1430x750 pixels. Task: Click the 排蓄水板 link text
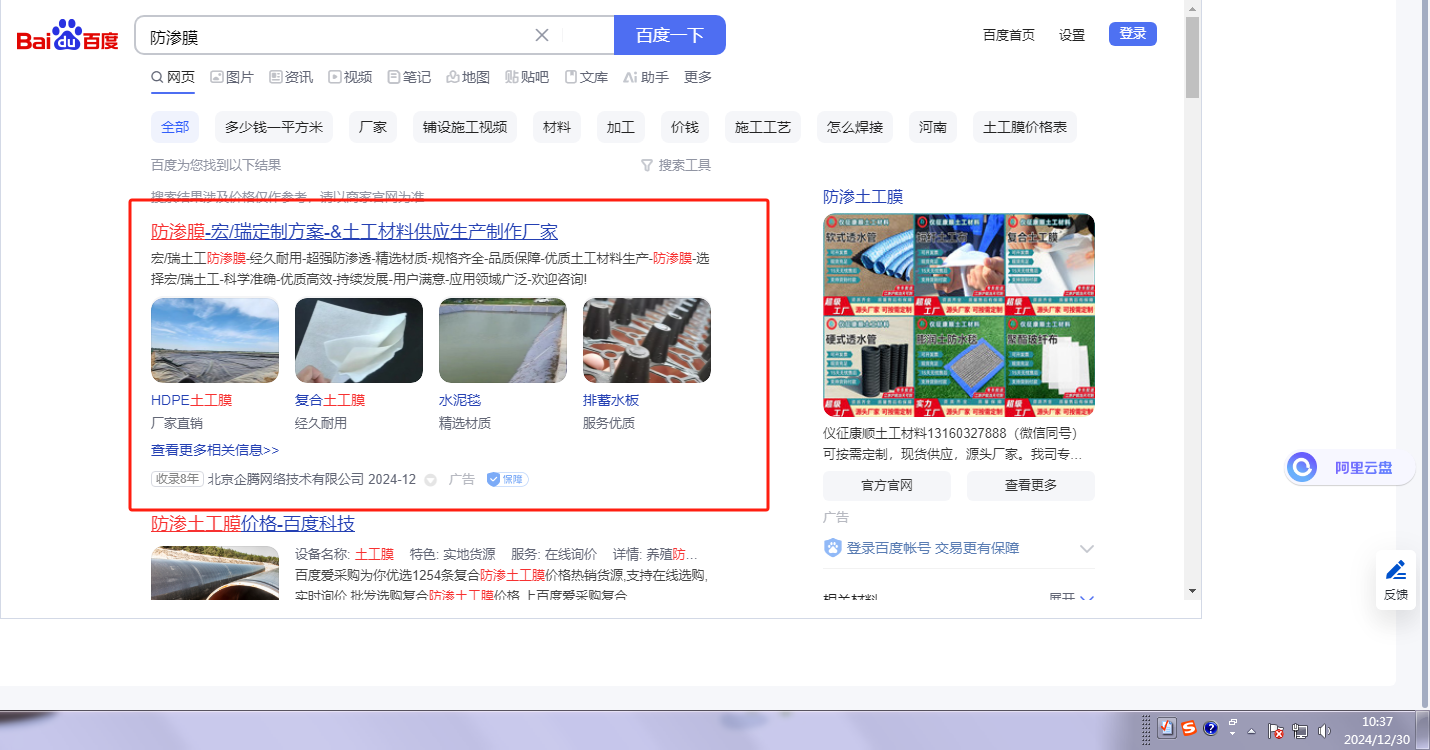point(611,400)
